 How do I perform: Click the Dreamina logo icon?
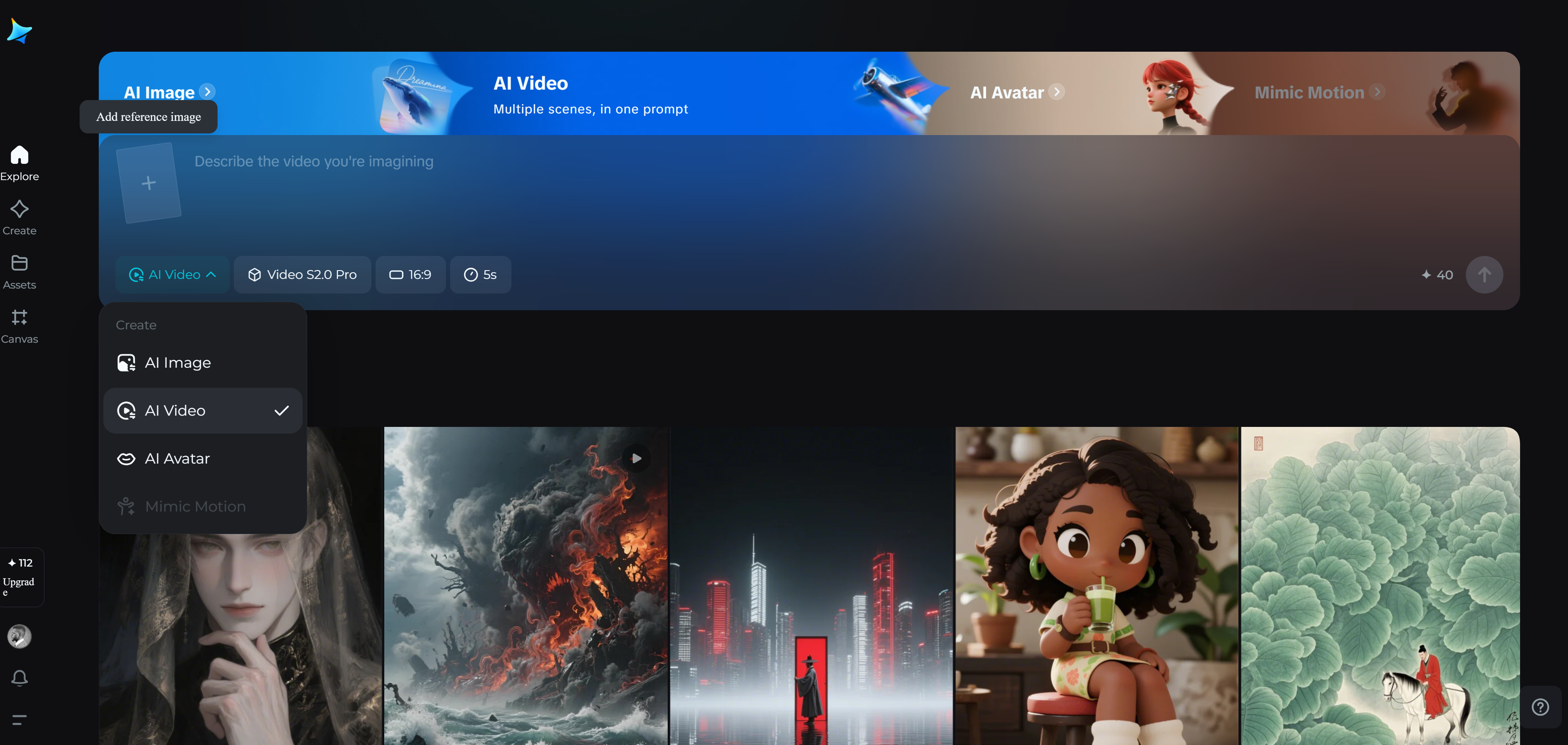[x=20, y=30]
